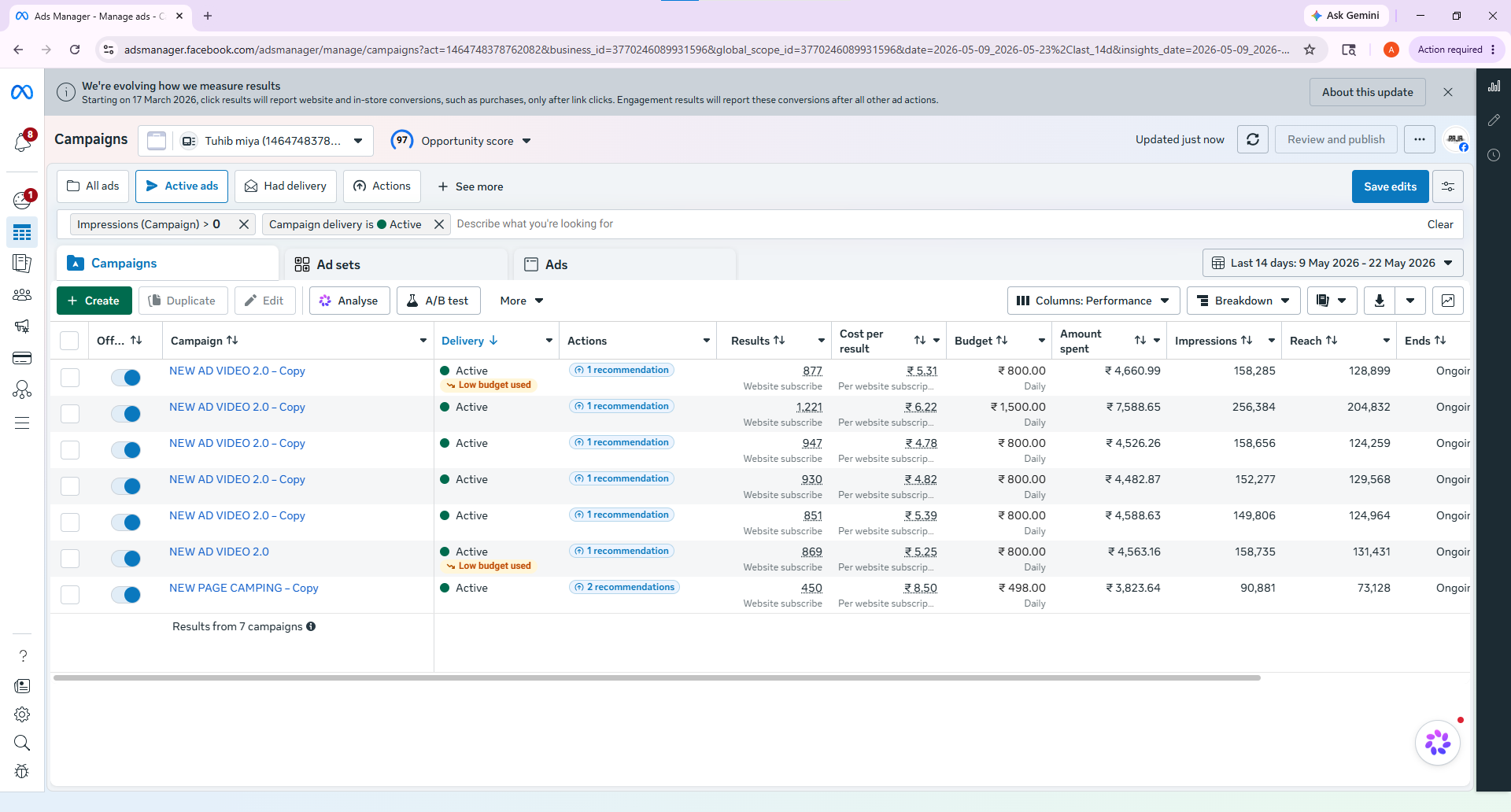Click the export download icon
The width and height of the screenshot is (1511, 812).
point(1379,301)
